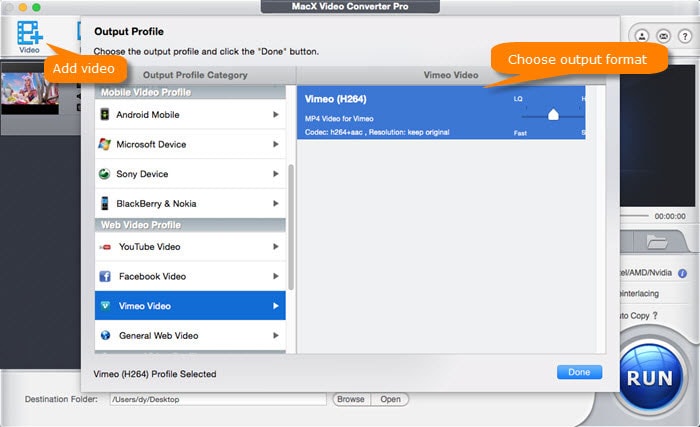This screenshot has height=427, width=700.
Task: Click the Vimeo Video column header
Action: tap(451, 75)
